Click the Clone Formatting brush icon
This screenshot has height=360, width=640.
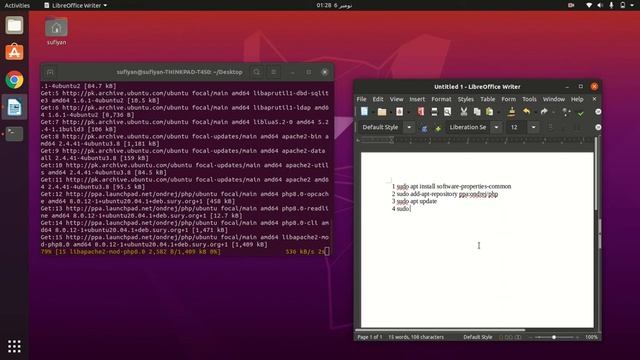click(511, 111)
